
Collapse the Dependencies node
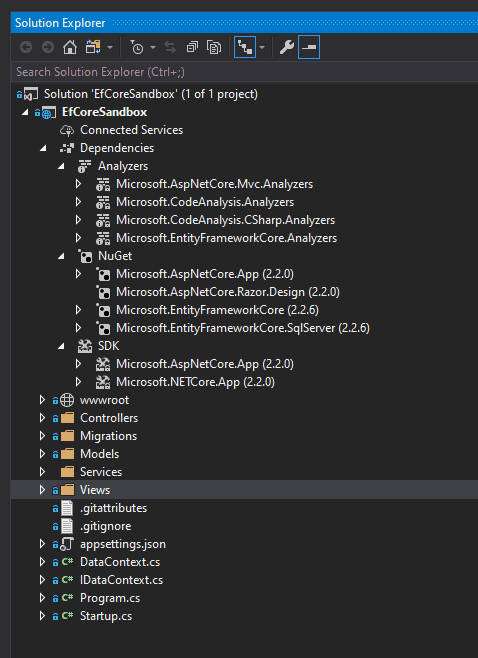point(43,148)
